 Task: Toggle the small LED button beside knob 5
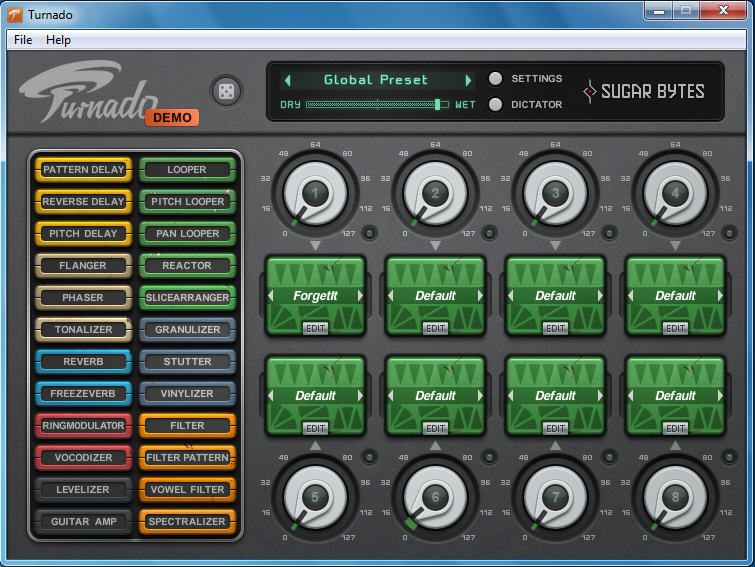[369, 457]
